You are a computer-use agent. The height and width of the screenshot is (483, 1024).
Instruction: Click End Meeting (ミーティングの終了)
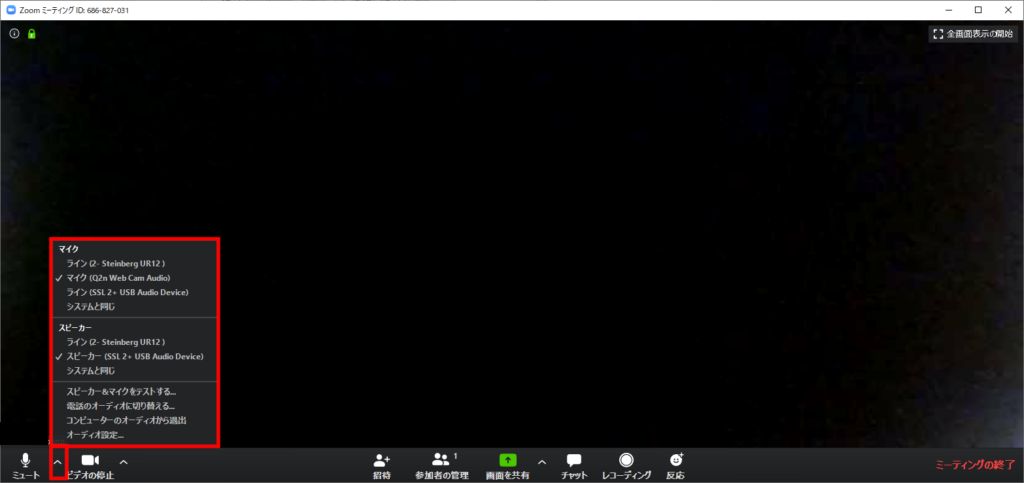tap(975, 465)
